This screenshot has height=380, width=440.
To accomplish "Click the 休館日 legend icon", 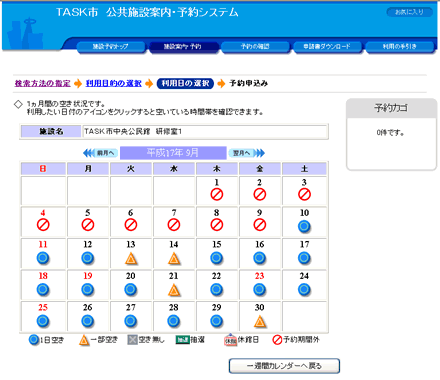I will 230,340.
